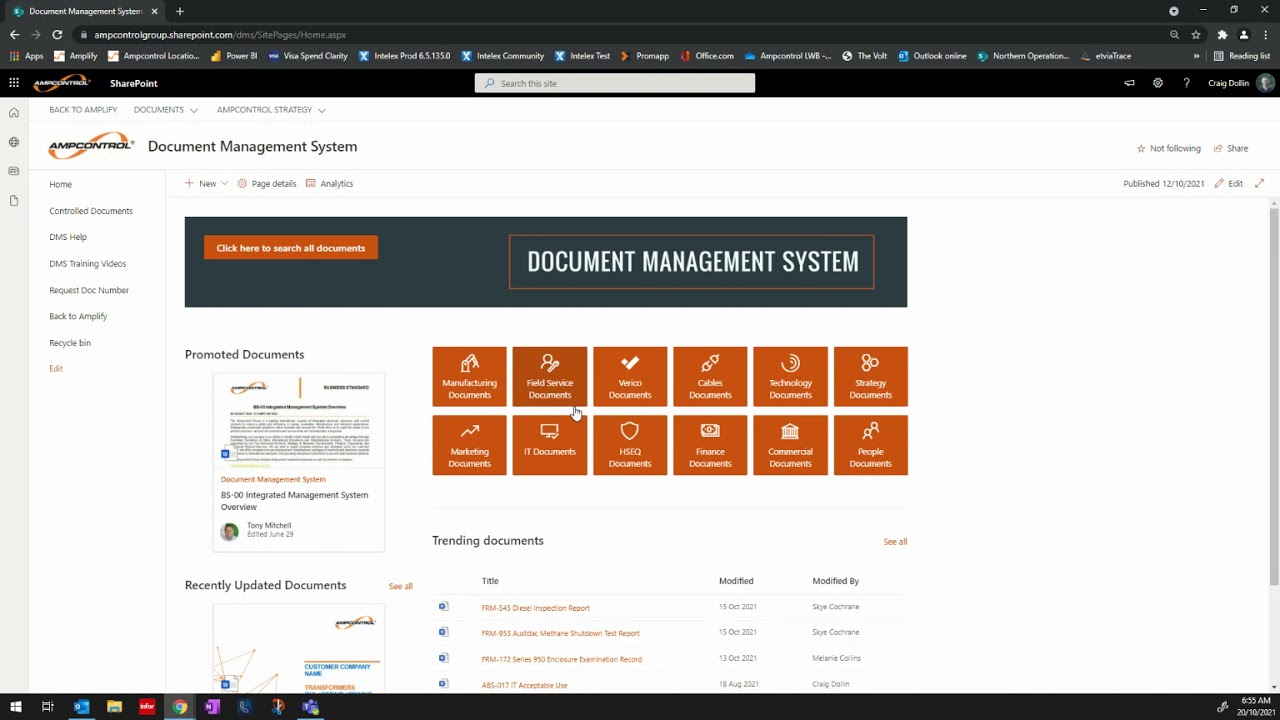The width and height of the screenshot is (1280, 720).
Task: Click the Search this site box
Action: click(615, 83)
